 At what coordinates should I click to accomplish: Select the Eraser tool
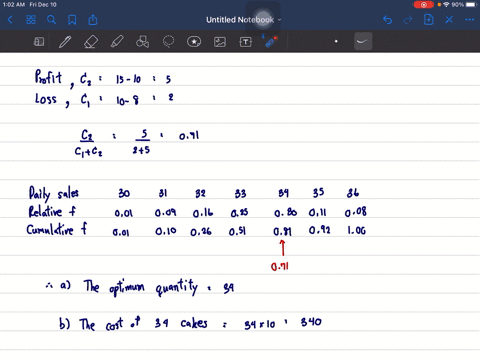pos(91,42)
